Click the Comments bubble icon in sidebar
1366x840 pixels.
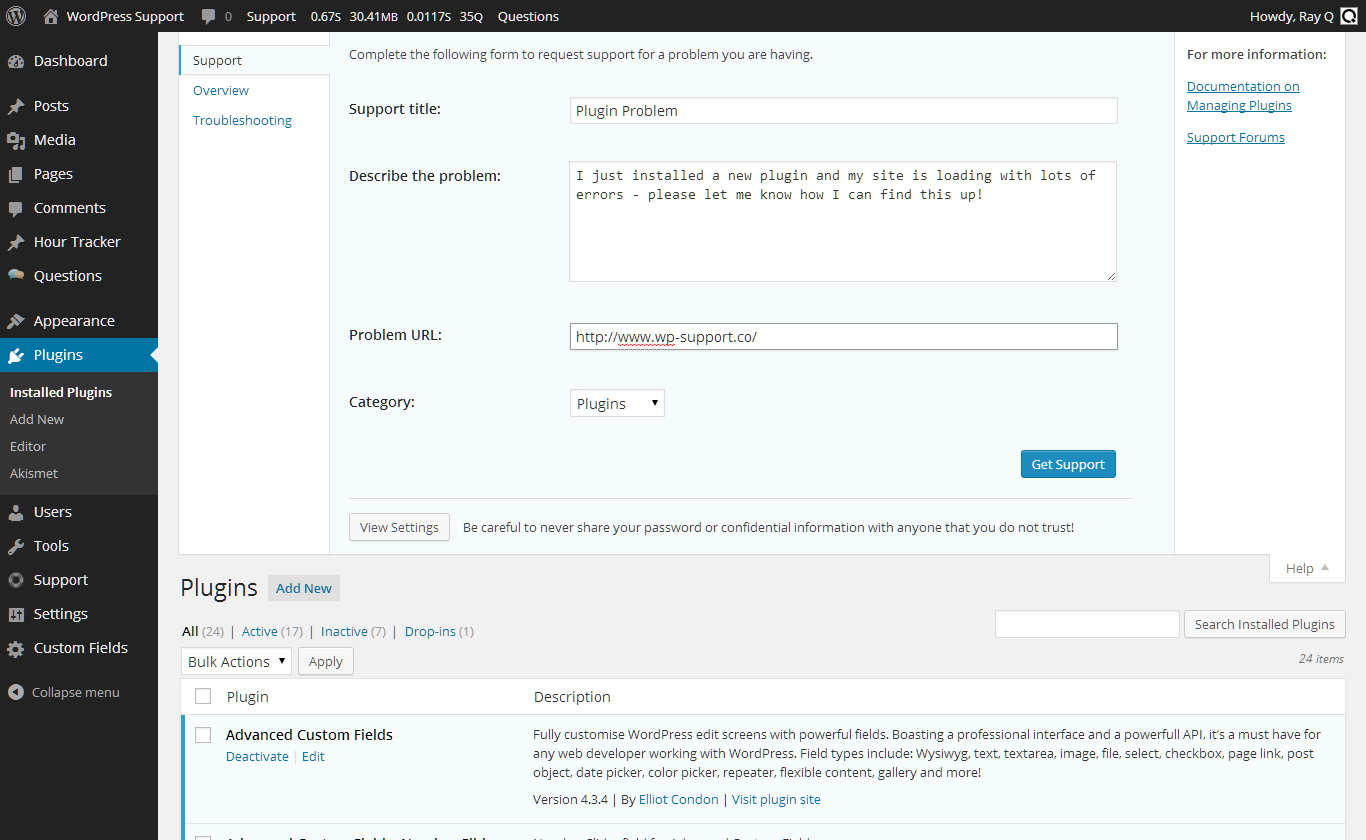[x=16, y=208]
